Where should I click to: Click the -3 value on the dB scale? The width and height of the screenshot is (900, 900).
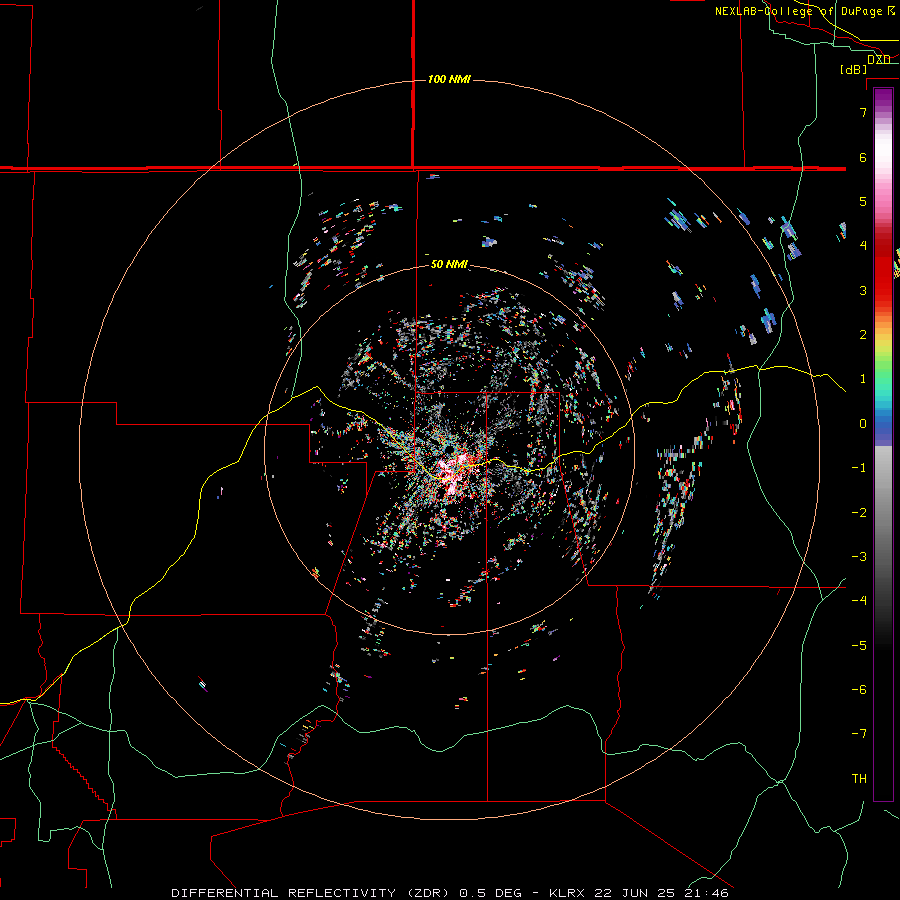(x=859, y=557)
